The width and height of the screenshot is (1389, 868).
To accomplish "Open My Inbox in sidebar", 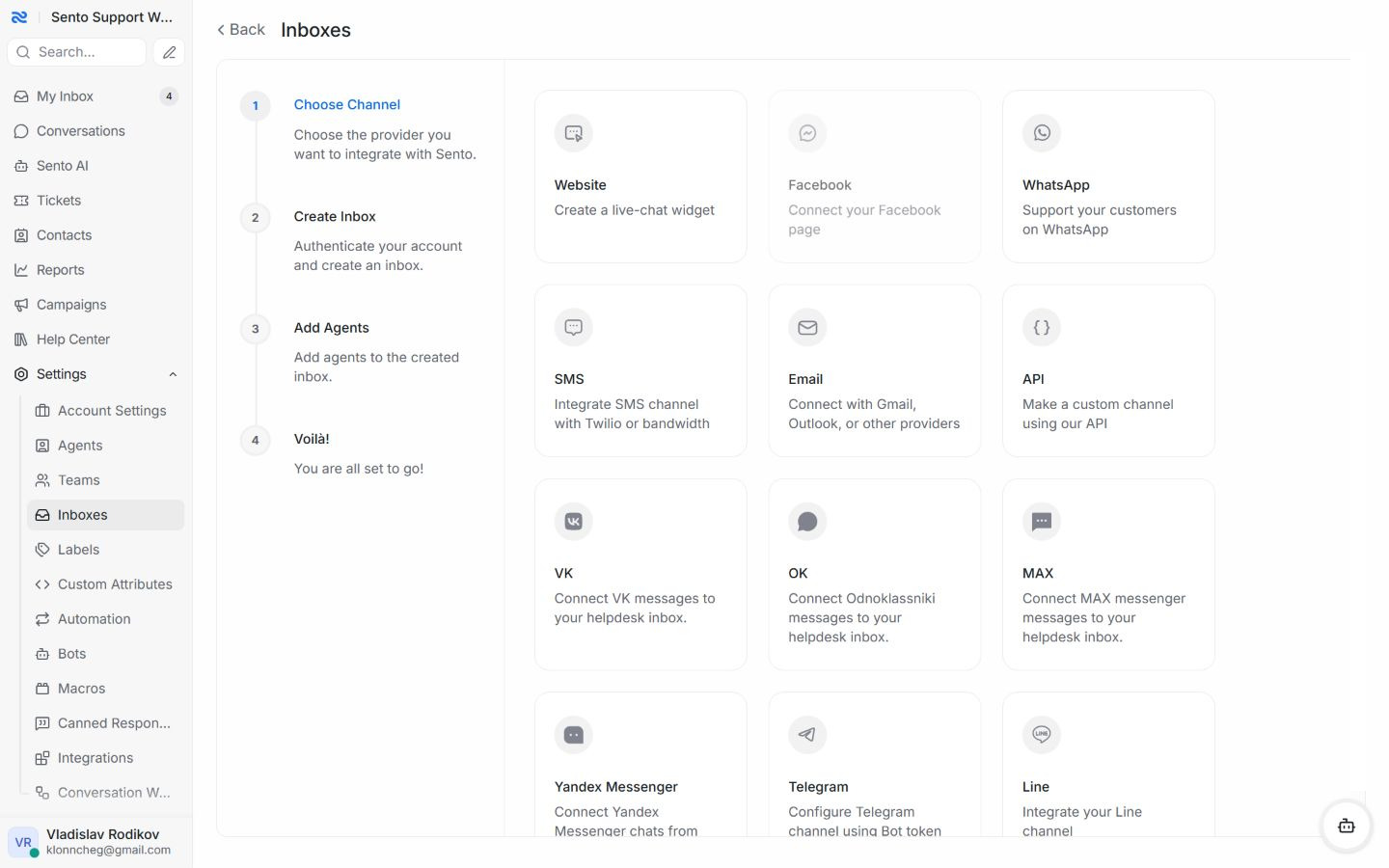I will tap(96, 96).
